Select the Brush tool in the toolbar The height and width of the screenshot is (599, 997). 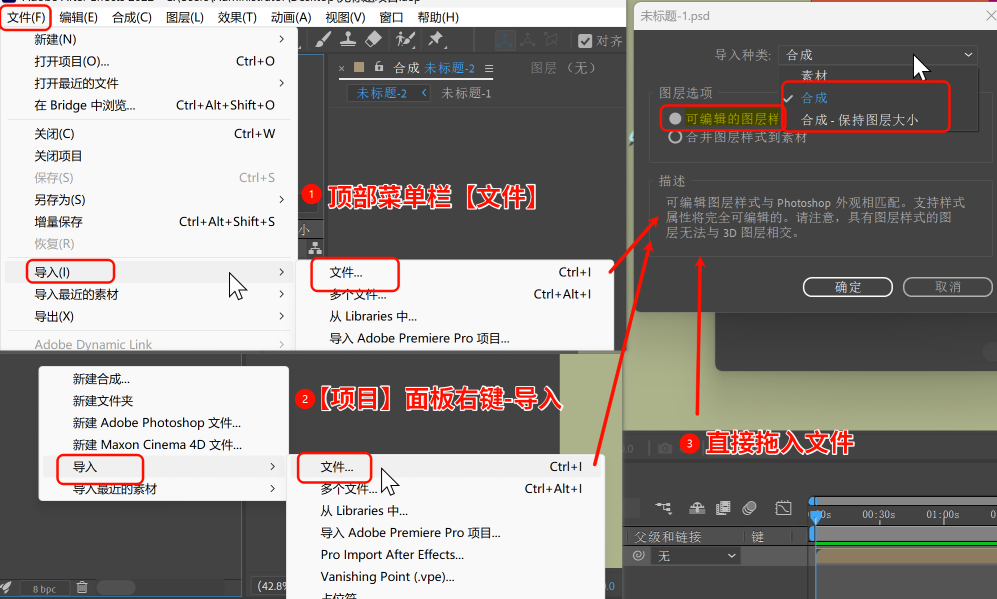(x=323, y=40)
